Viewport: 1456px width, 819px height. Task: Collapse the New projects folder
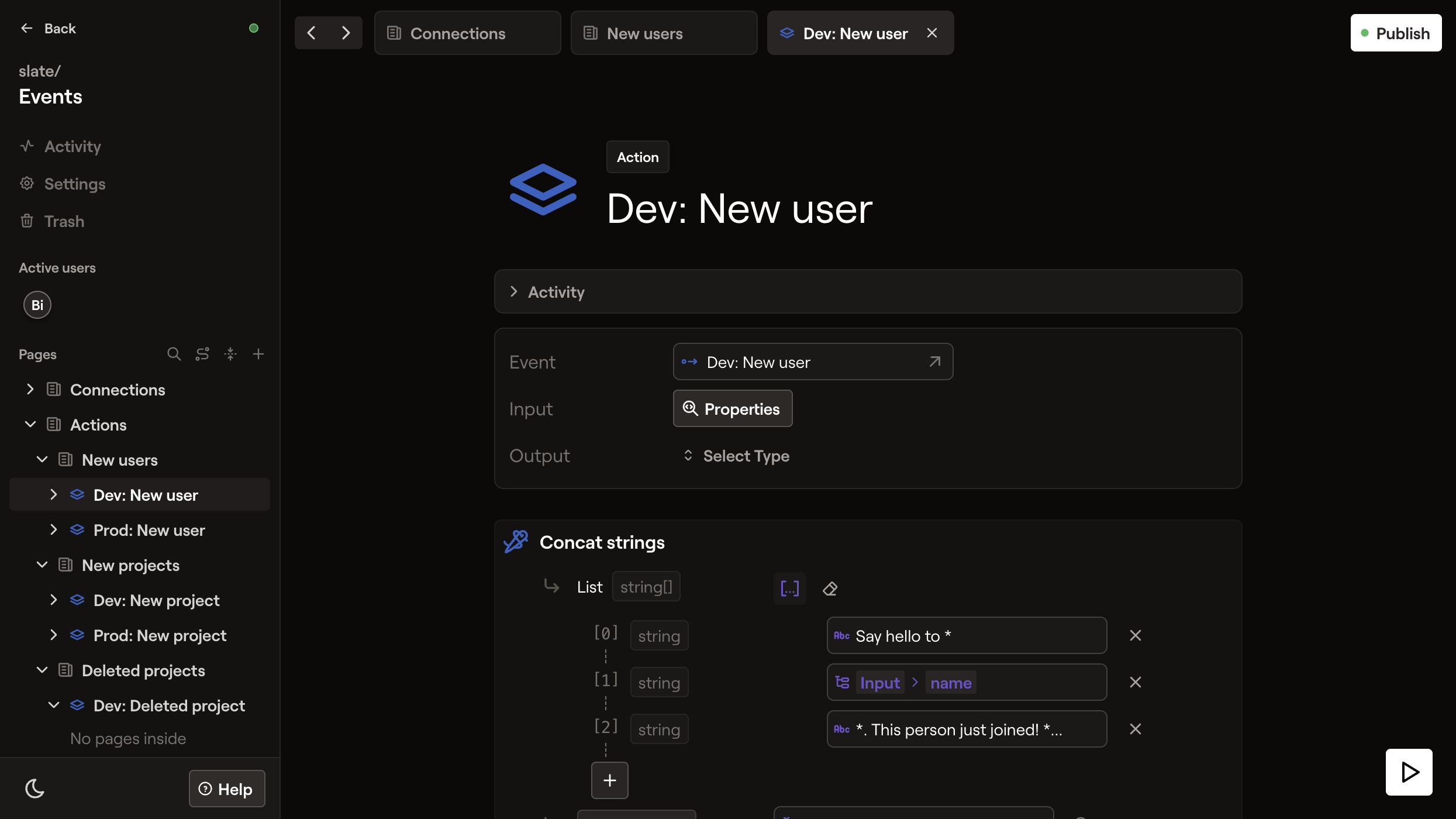[42, 565]
